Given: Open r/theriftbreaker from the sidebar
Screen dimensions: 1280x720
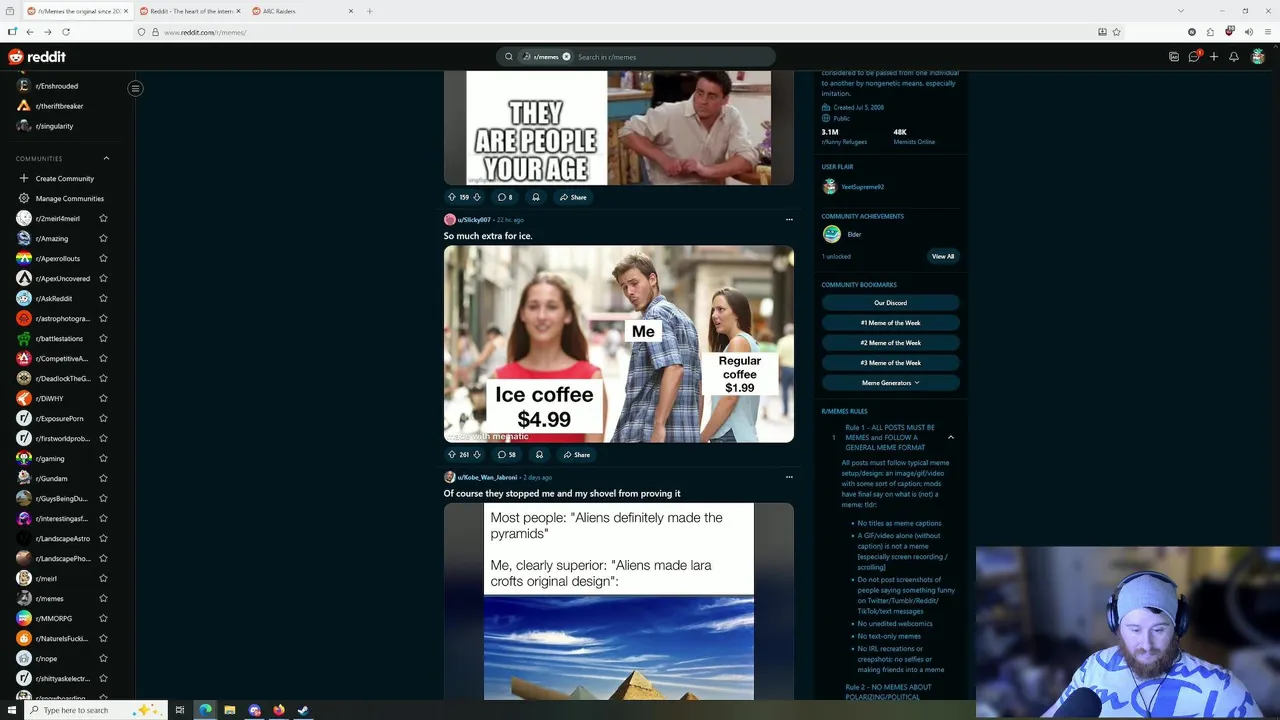Looking at the screenshot, I should [x=59, y=106].
